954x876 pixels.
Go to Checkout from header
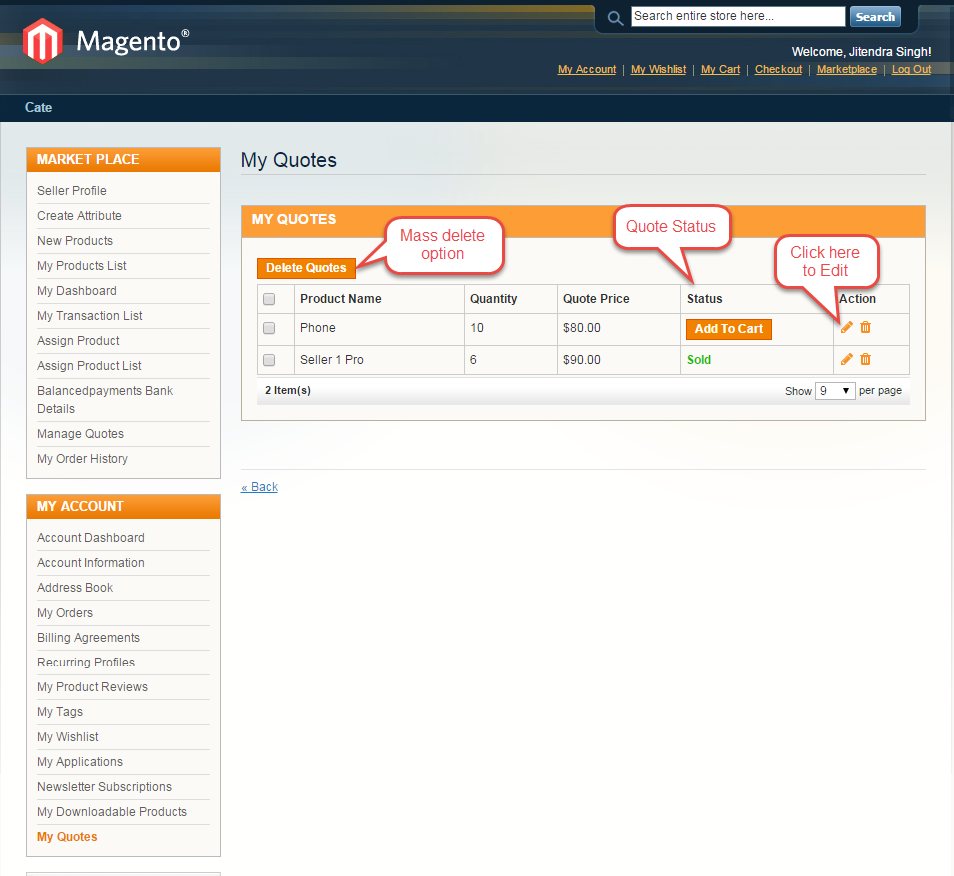[778, 69]
